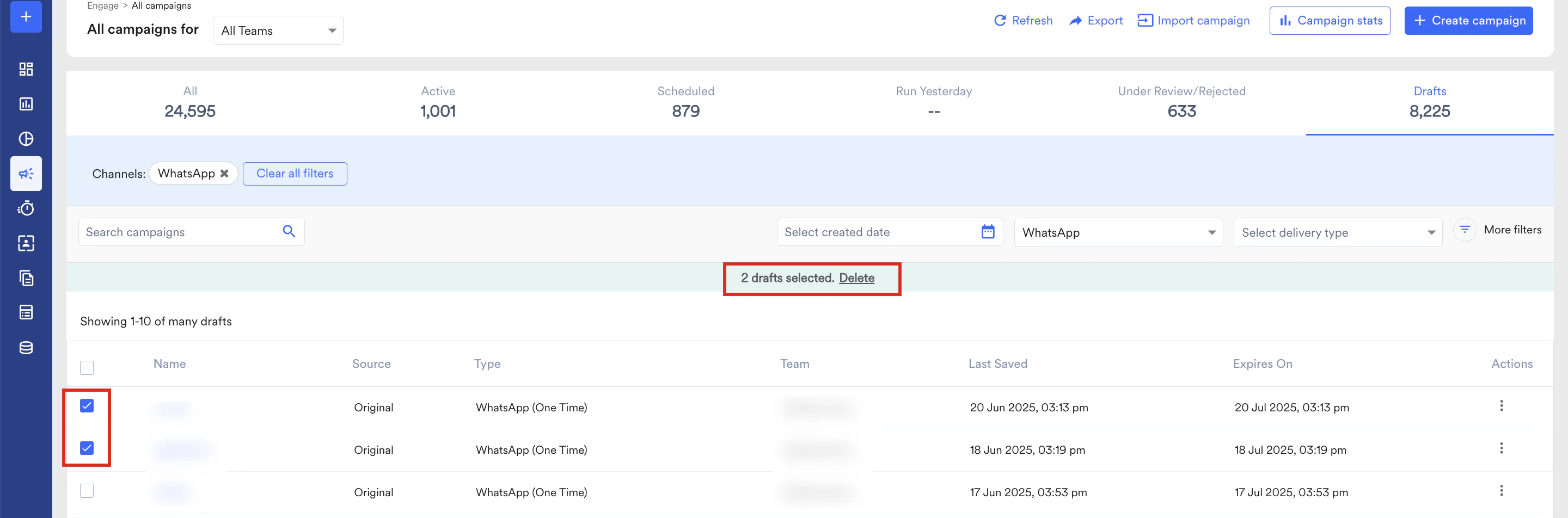The height and width of the screenshot is (518, 1568).
Task: Switch to the Drafts tab
Action: (1429, 102)
